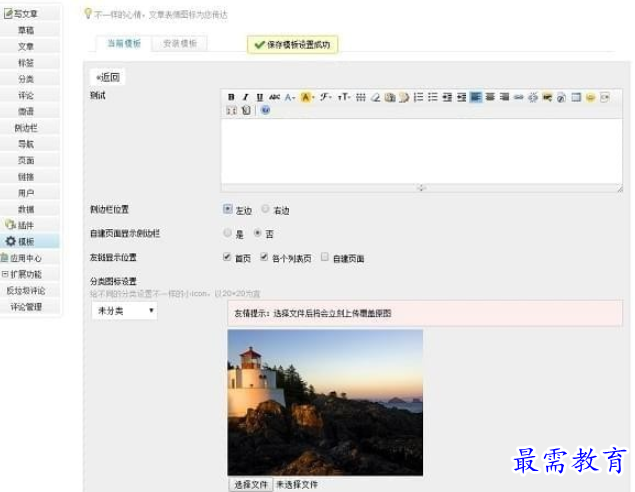The width and height of the screenshot is (635, 492).
Task: Click the remove link icon
Action: tap(533, 97)
